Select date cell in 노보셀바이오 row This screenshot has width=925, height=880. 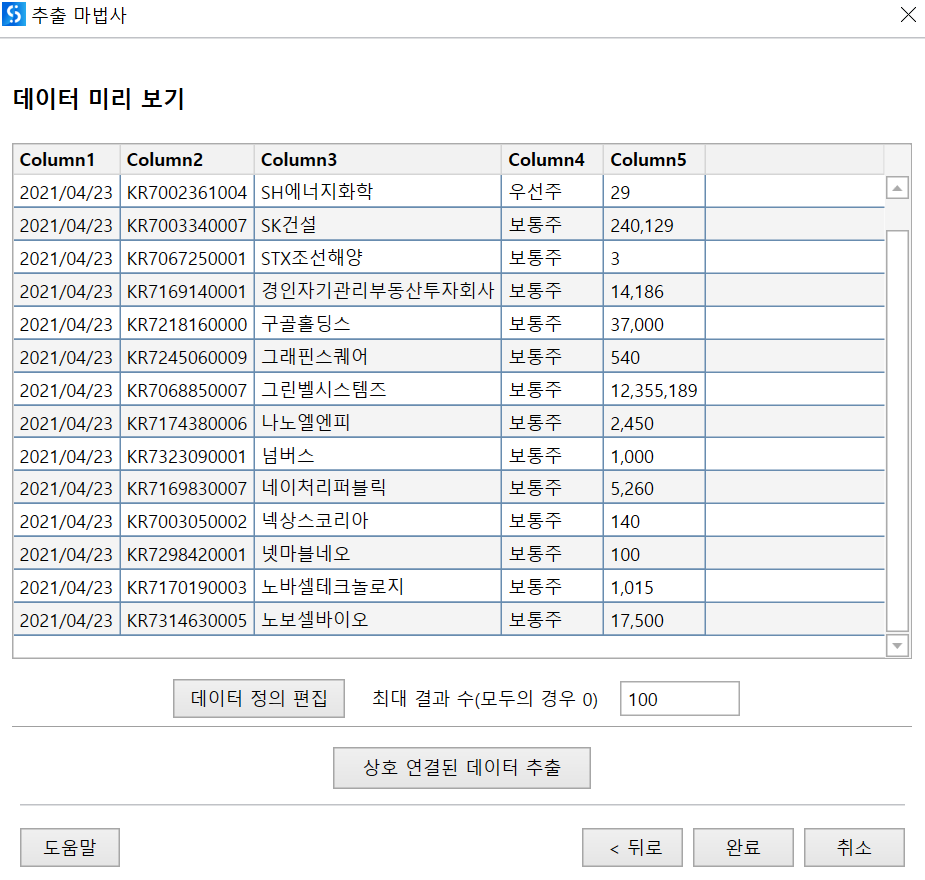pyautogui.click(x=67, y=620)
